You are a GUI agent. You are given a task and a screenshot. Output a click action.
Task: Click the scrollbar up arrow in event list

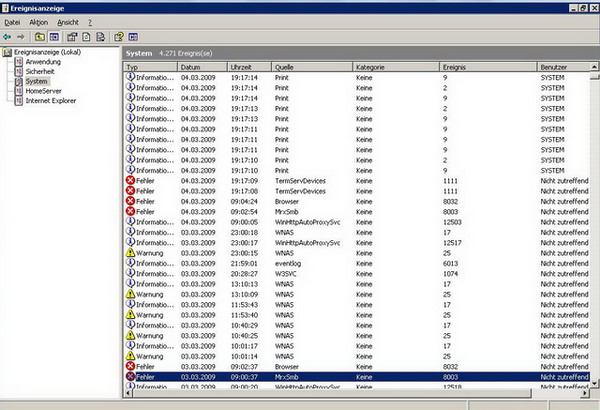(x=594, y=67)
